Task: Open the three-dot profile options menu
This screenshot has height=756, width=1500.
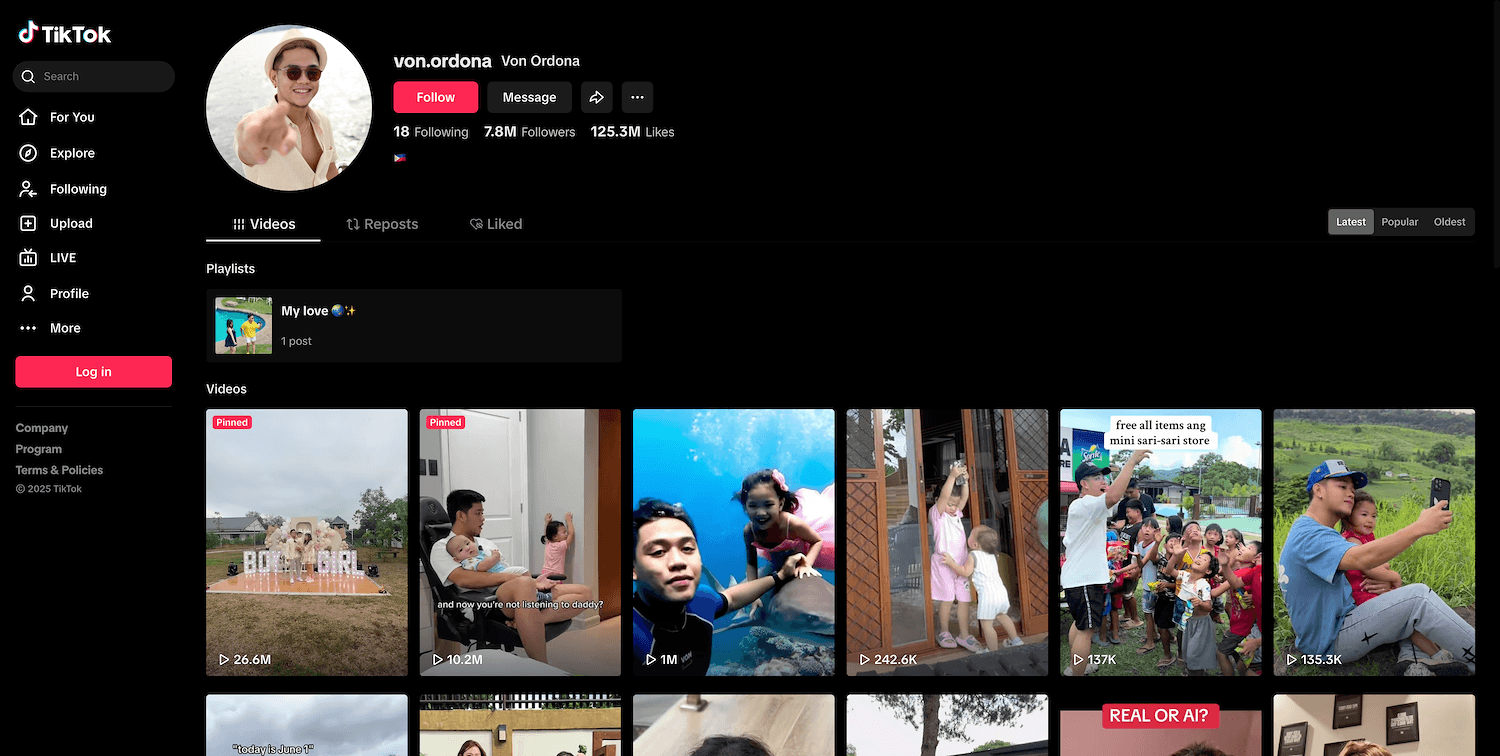Action: click(x=637, y=97)
